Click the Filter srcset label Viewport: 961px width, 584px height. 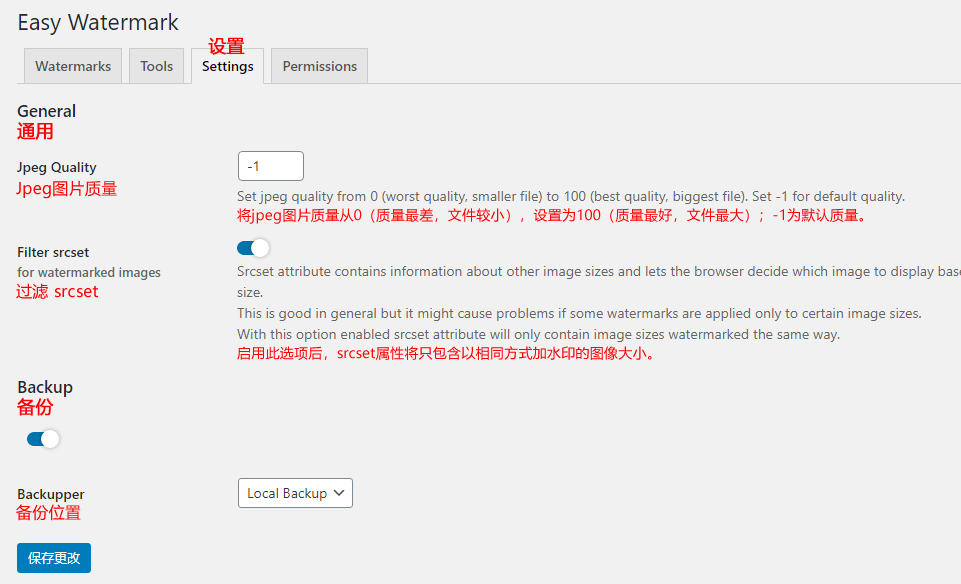click(x=53, y=252)
